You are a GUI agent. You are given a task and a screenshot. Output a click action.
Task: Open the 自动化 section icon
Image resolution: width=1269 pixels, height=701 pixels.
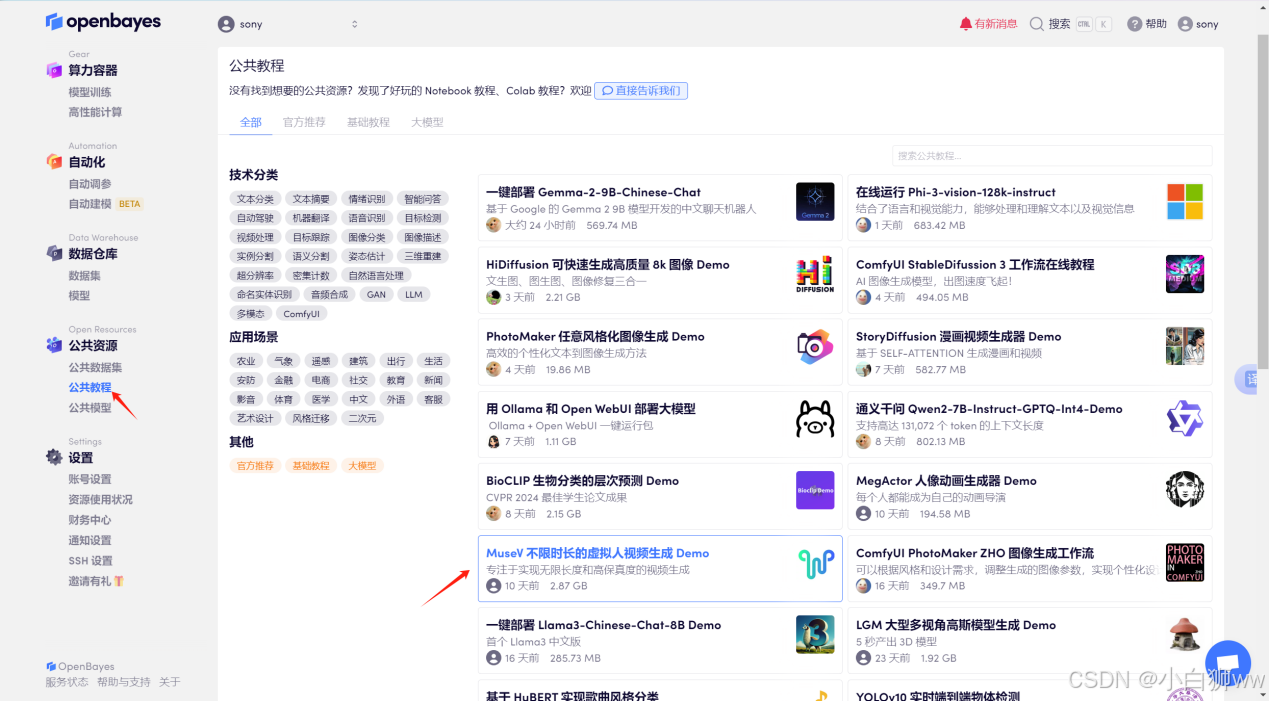54,162
